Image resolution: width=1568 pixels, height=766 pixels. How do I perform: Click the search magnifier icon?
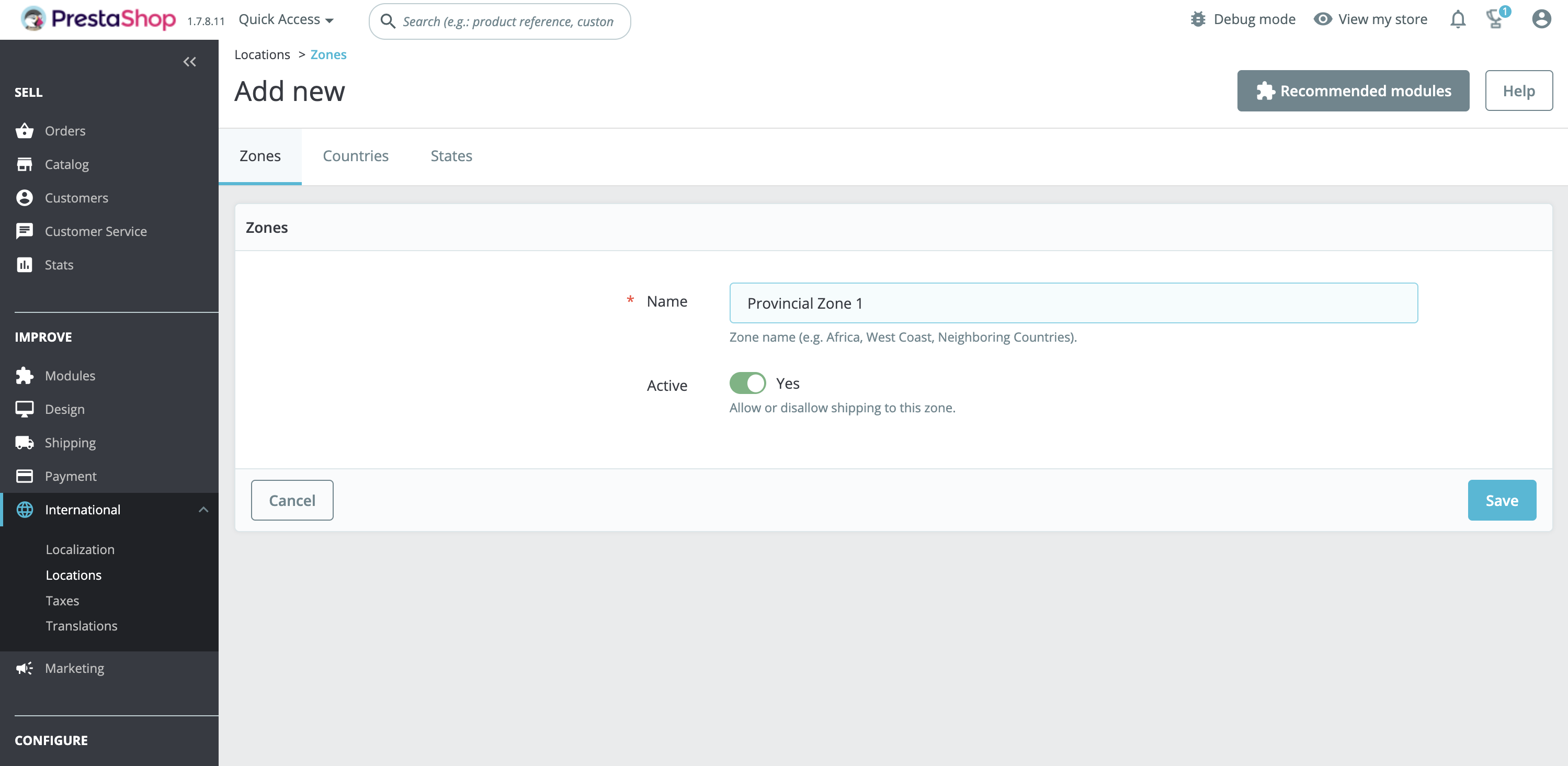pyautogui.click(x=388, y=21)
